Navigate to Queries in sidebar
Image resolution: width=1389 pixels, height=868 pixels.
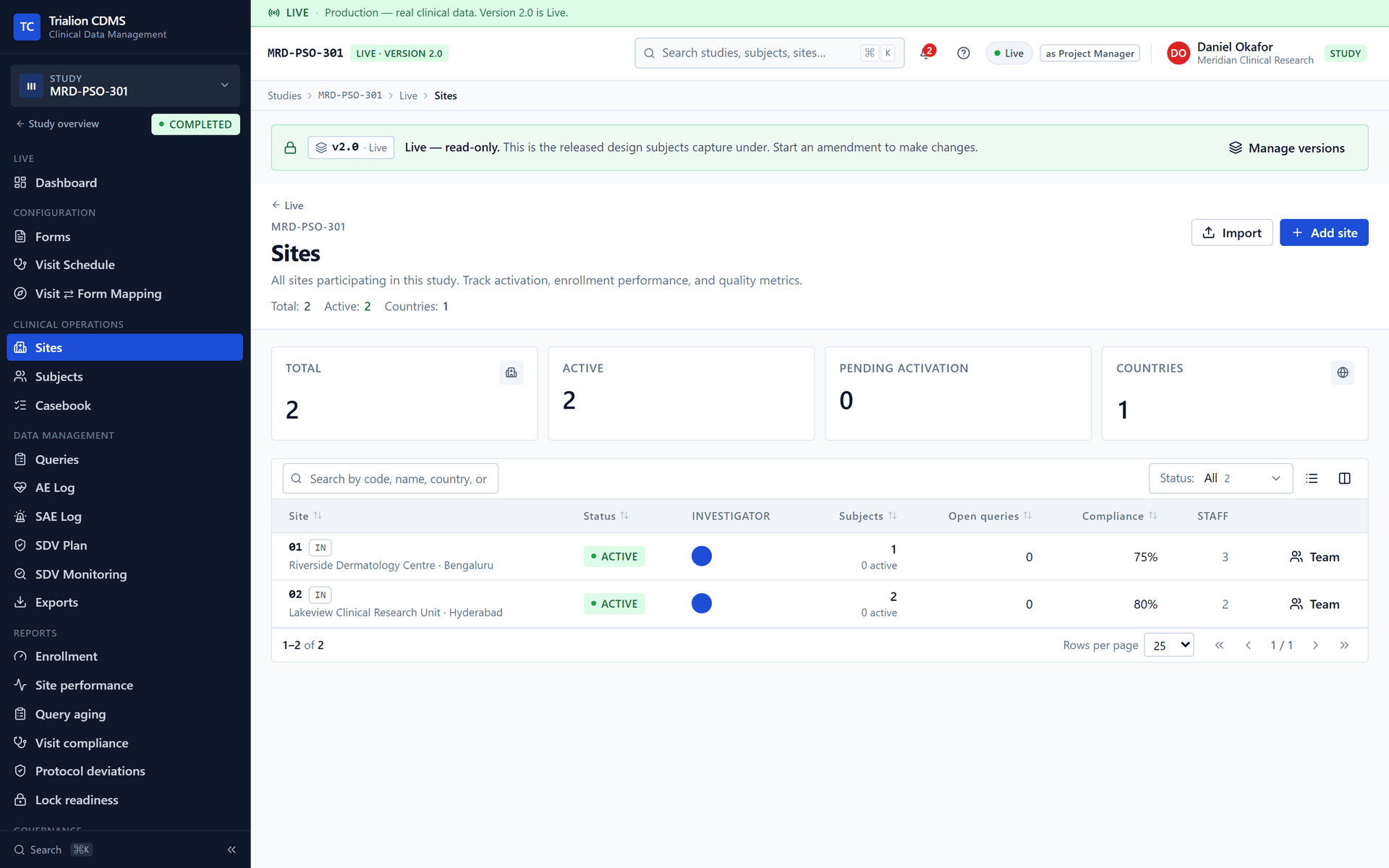point(125,459)
